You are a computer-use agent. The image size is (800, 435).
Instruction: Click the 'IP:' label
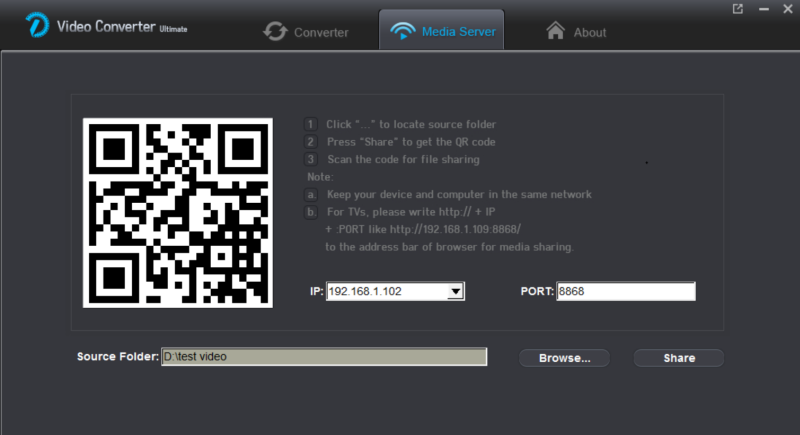(x=316, y=291)
